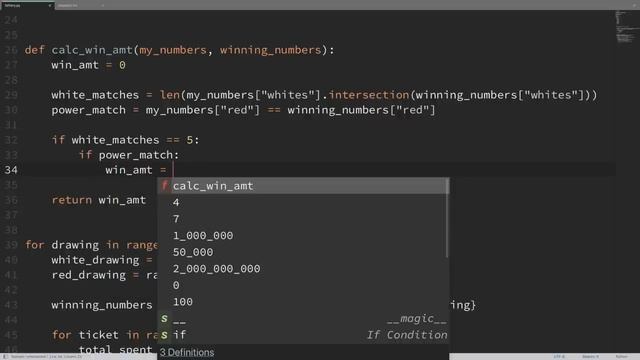The image size is (640, 360).
Task: Close the first file tab
Action: (50, 6)
